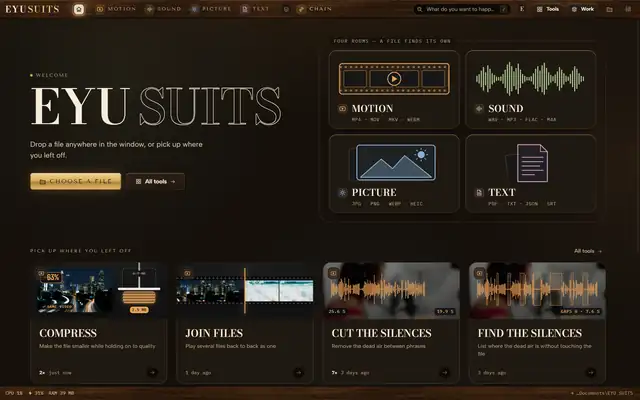
Task: Click the slash shortcut badge in search
Action: (x=504, y=9)
